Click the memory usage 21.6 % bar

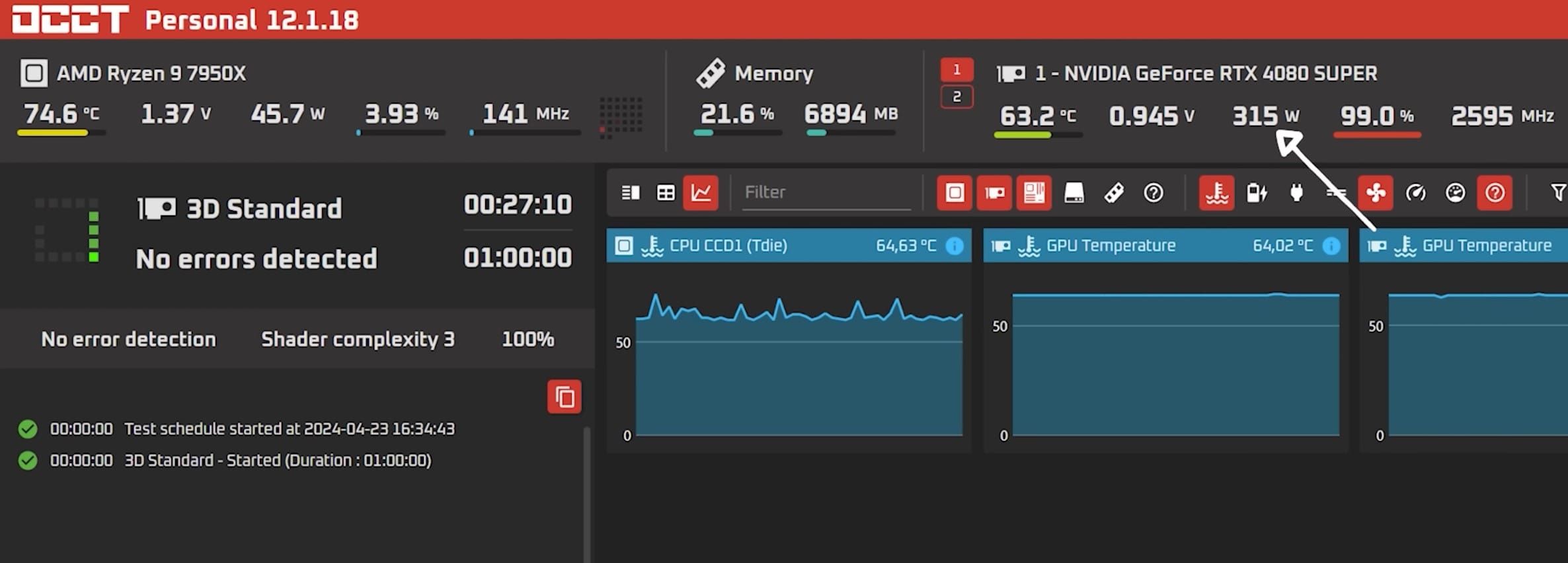click(x=738, y=133)
